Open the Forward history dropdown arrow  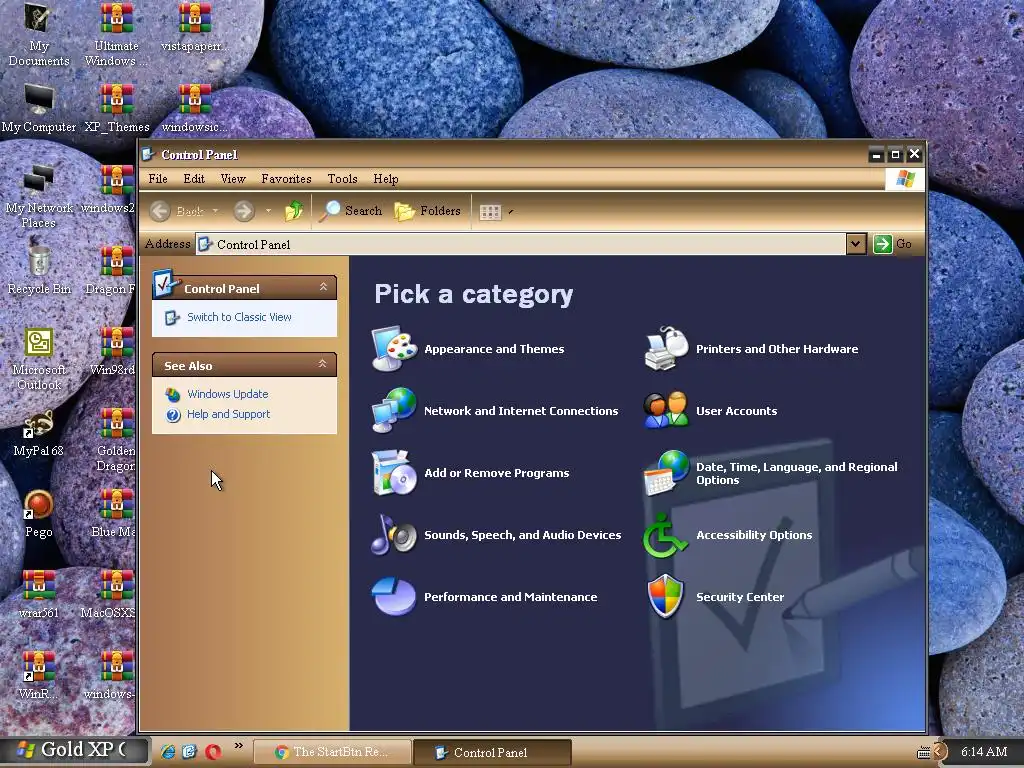coord(268,210)
